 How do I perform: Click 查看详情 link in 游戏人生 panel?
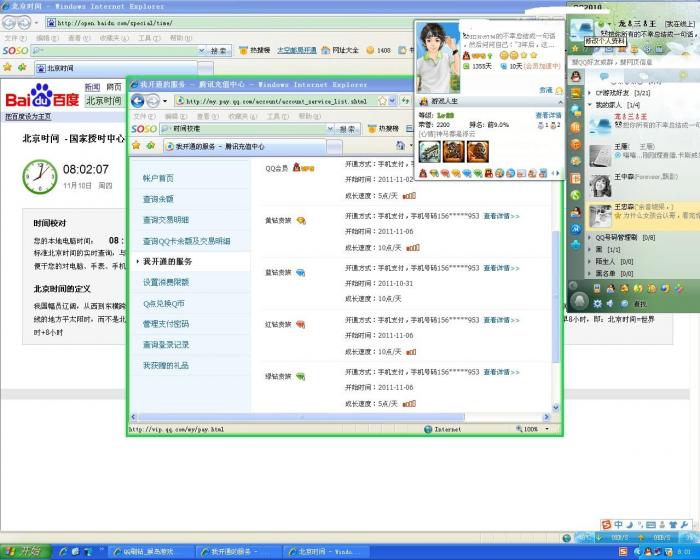(x=548, y=115)
